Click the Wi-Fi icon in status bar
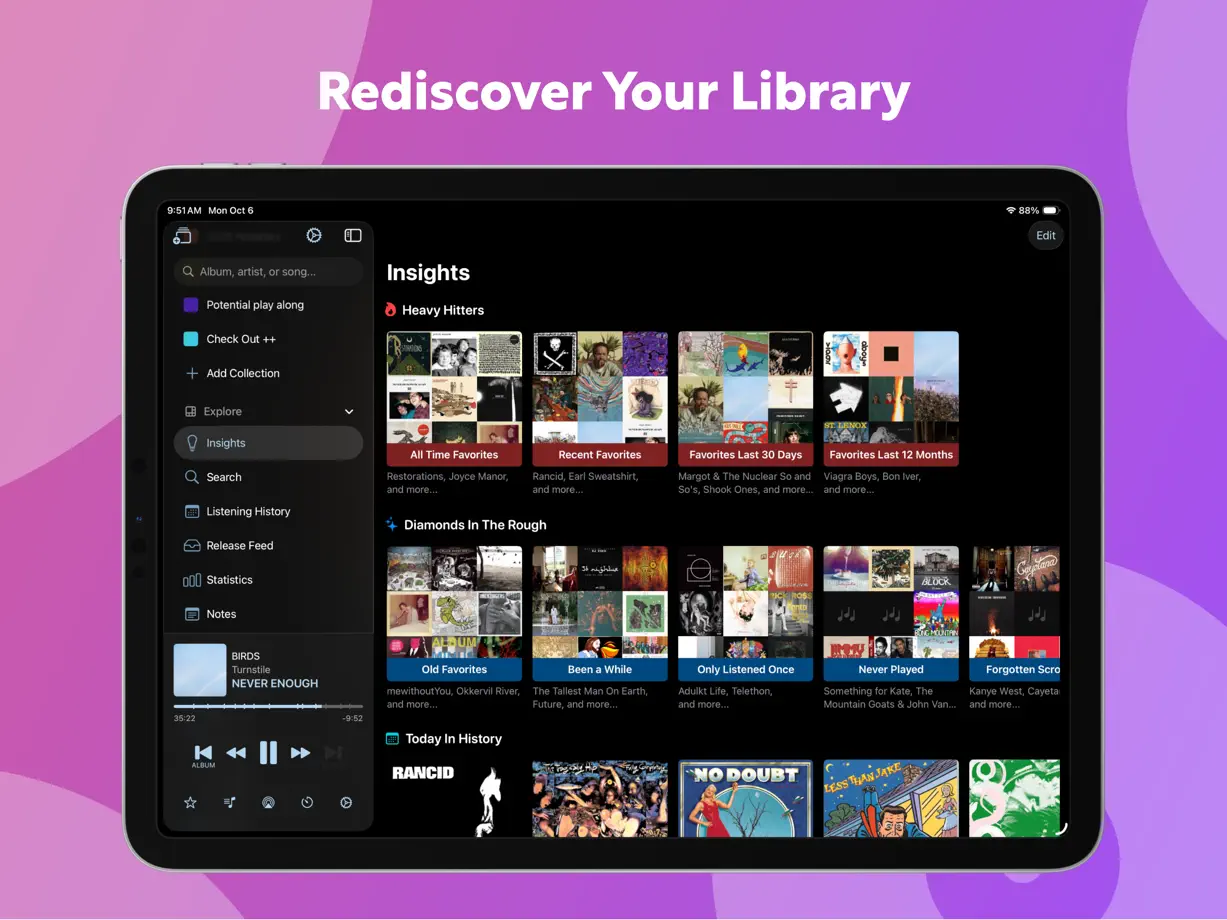Viewport: 1227px width, 920px height. [x=1011, y=211]
